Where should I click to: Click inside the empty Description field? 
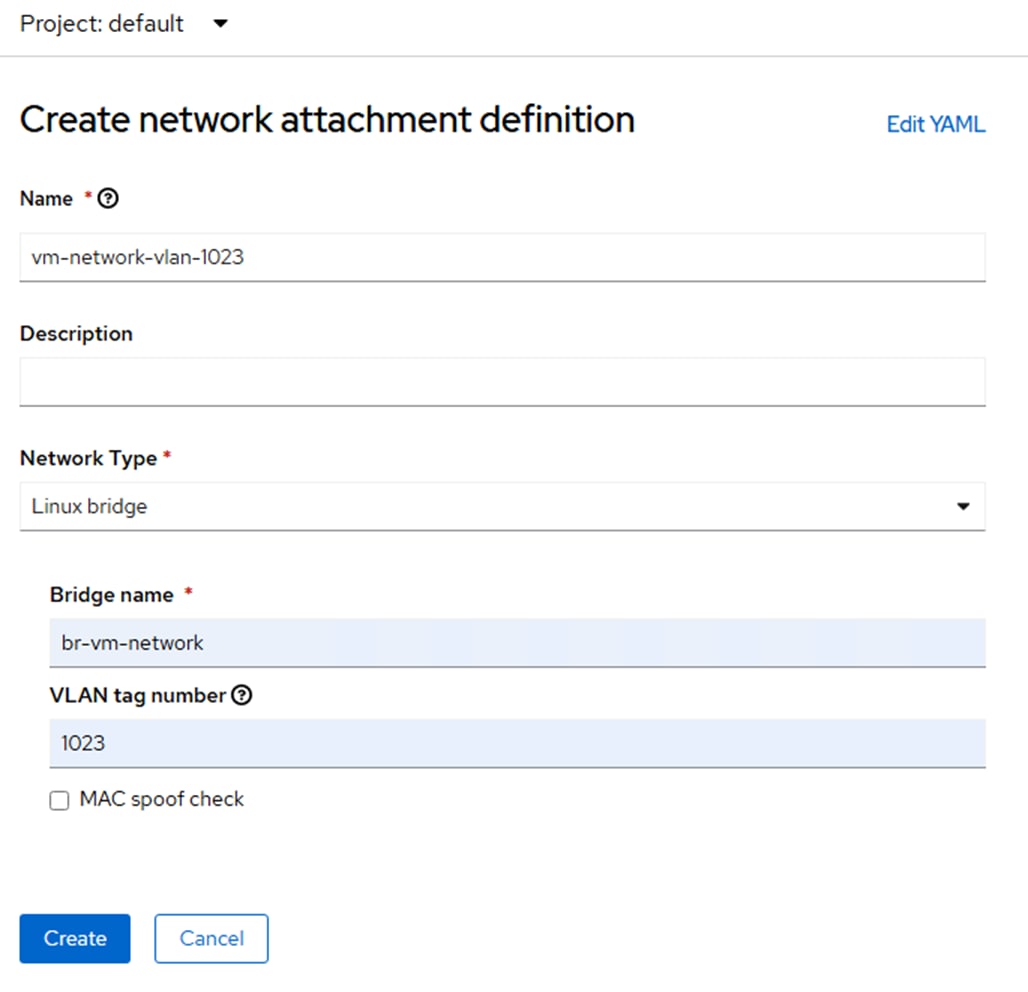point(500,381)
